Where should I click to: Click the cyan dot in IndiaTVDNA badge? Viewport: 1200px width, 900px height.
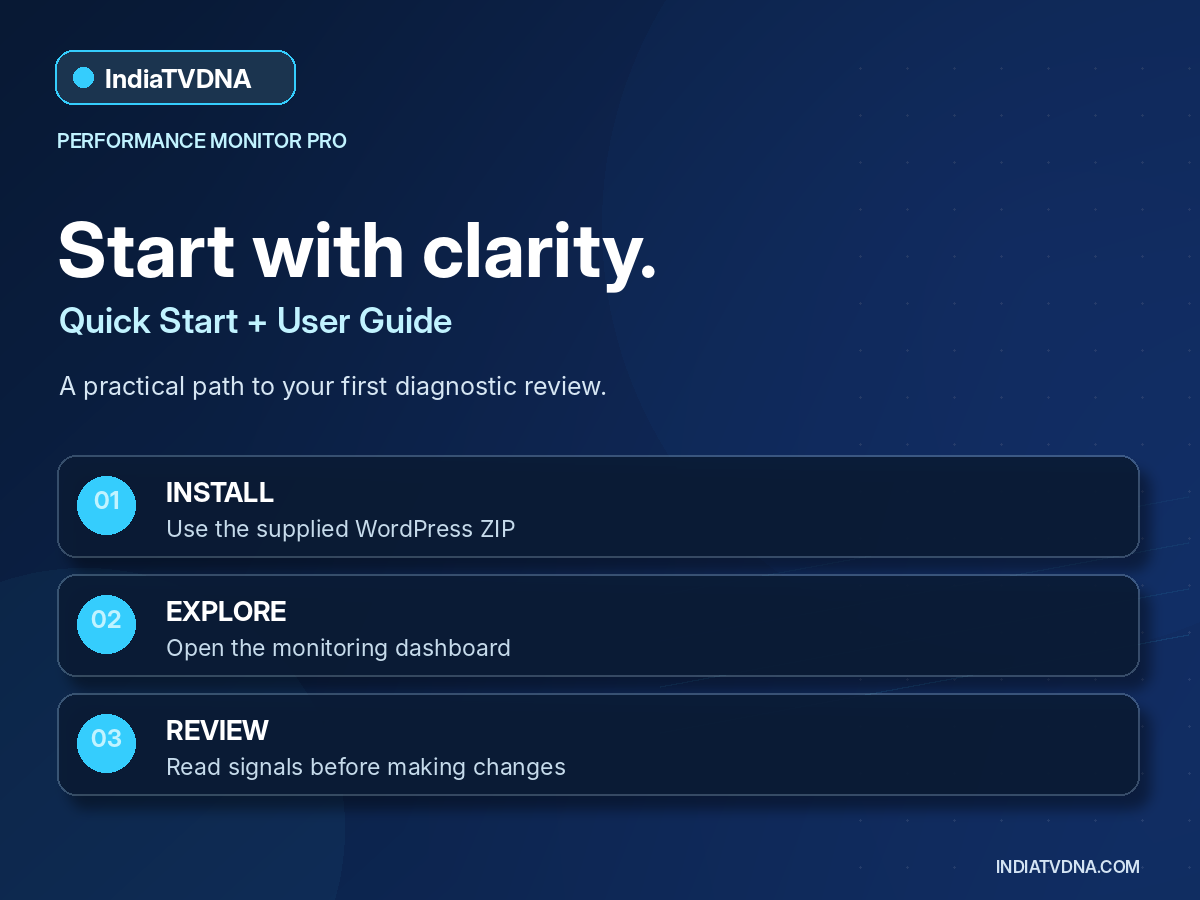click(84, 78)
